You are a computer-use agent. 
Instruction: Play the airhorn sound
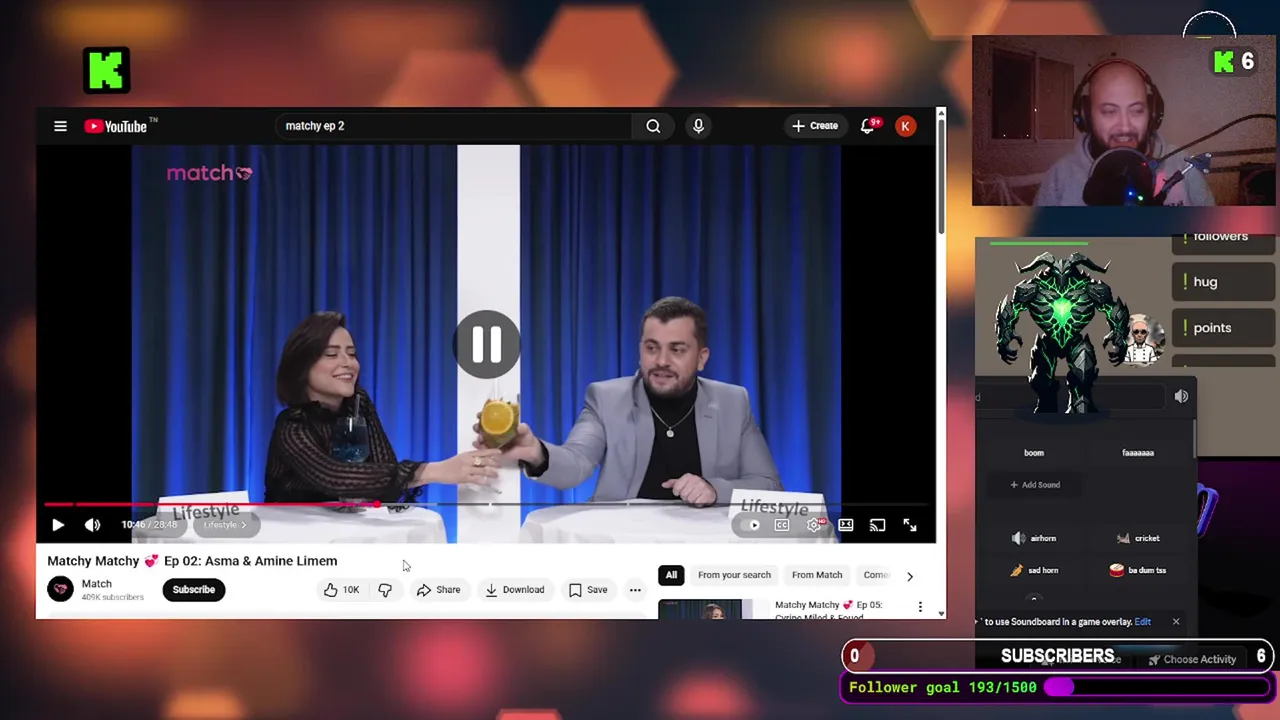click(1034, 538)
